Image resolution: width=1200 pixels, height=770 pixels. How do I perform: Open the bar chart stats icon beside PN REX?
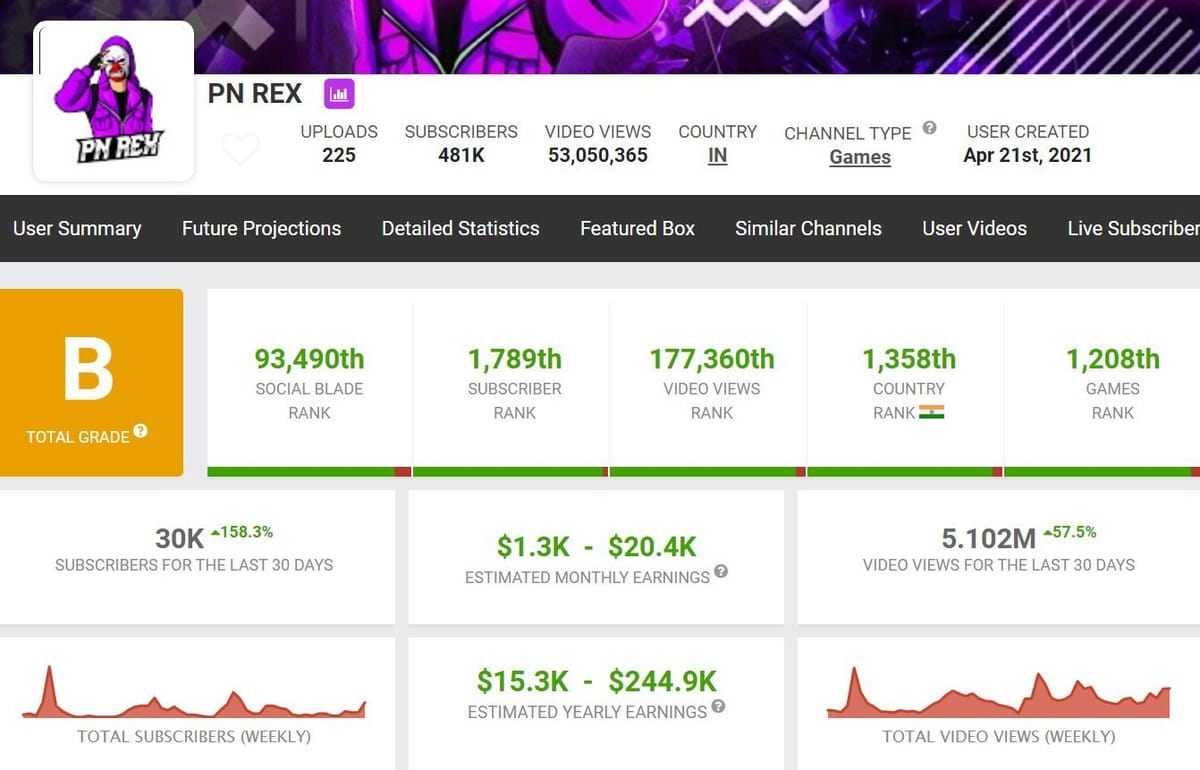coord(340,93)
